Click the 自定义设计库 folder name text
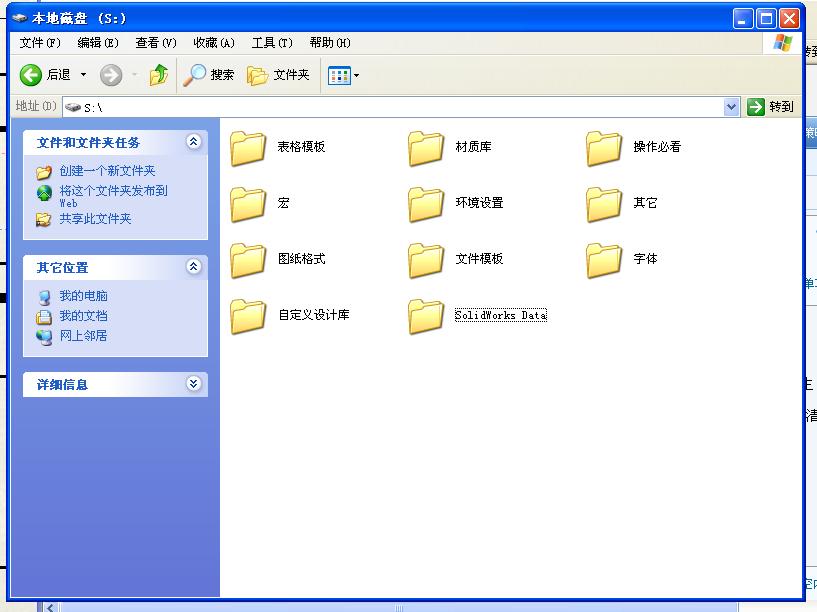Image resolution: width=817 pixels, height=612 pixels. tap(314, 315)
